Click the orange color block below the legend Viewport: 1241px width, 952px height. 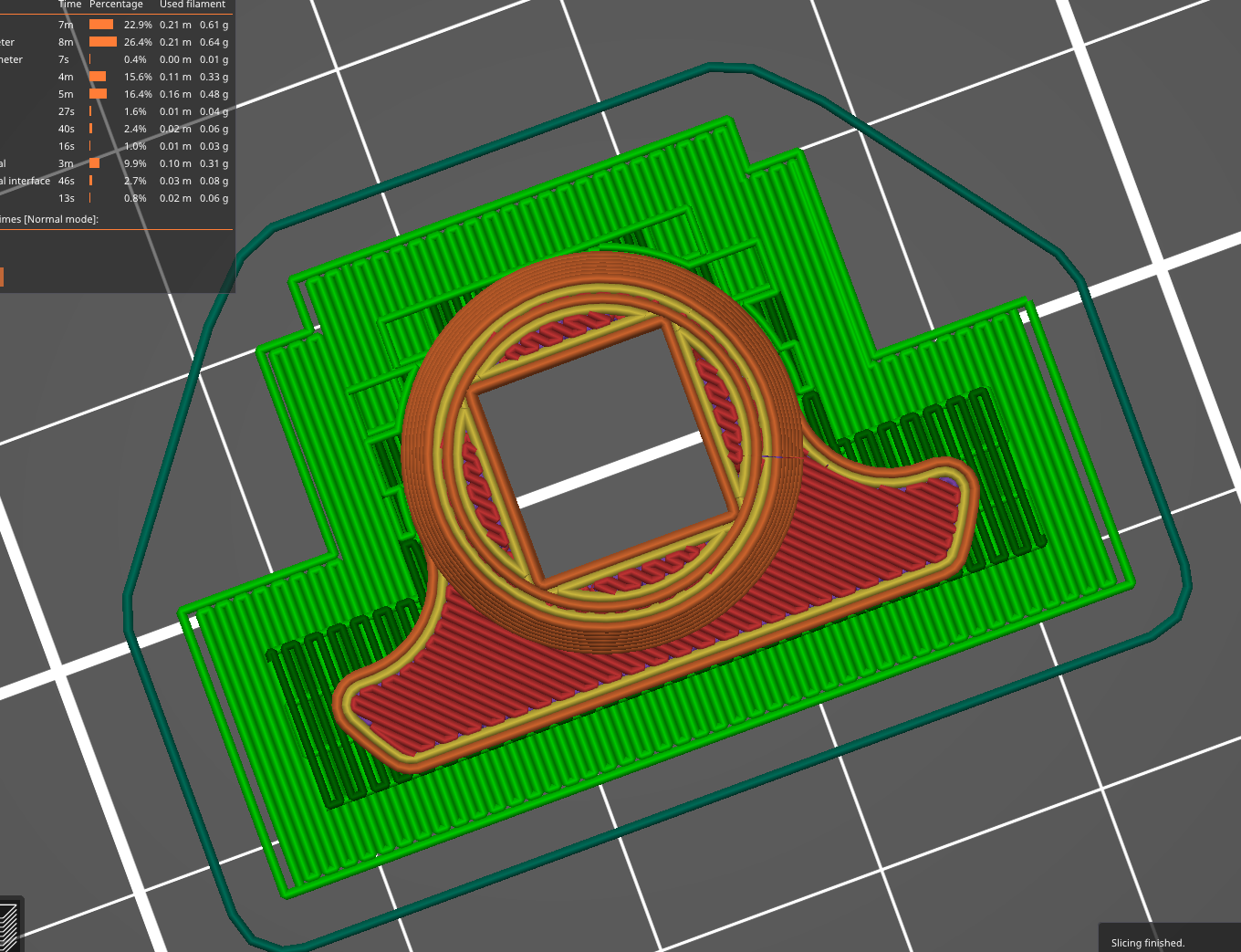tap(3, 277)
